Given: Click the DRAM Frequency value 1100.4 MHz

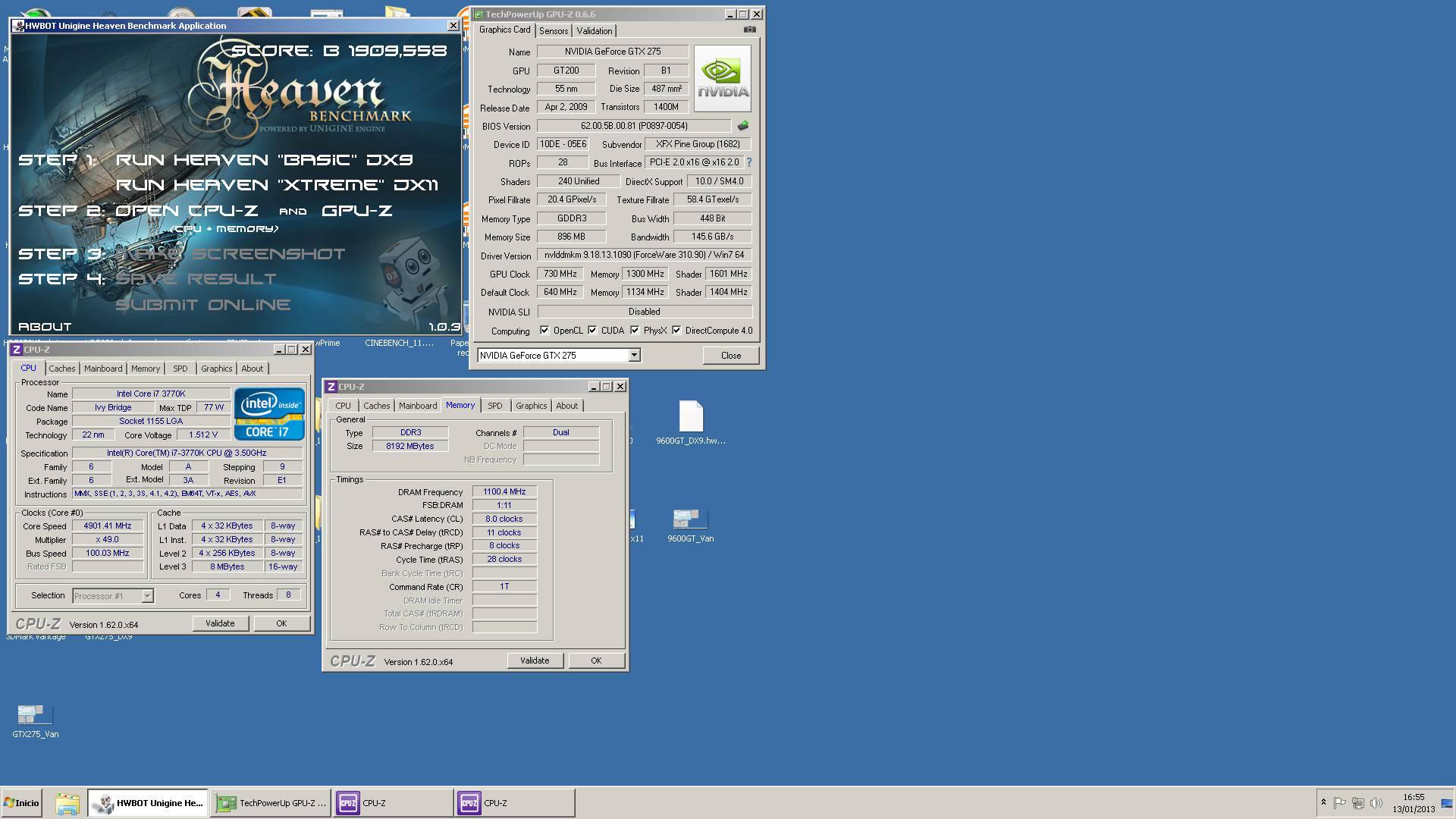Looking at the screenshot, I should [504, 491].
